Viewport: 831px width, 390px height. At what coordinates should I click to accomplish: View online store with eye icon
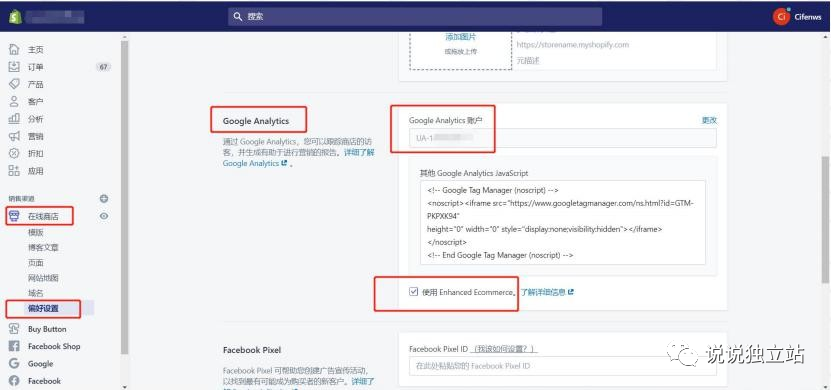[104, 216]
